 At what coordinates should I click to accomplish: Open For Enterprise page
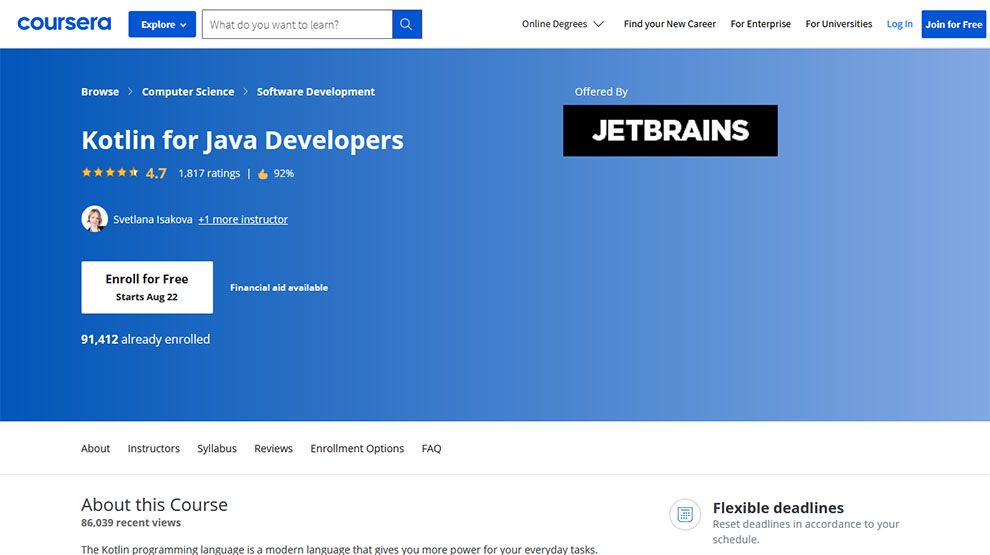coord(760,24)
